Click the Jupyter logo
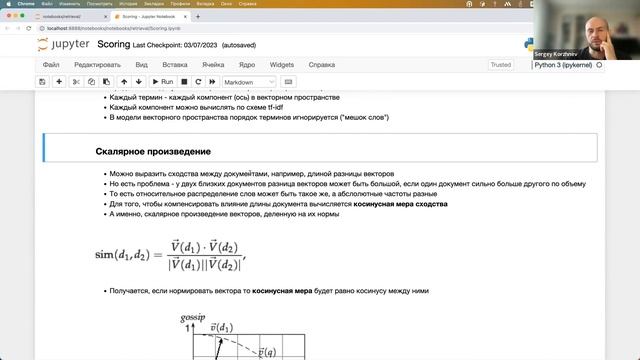Viewport: 640px width, 360px height. [x=63, y=44]
